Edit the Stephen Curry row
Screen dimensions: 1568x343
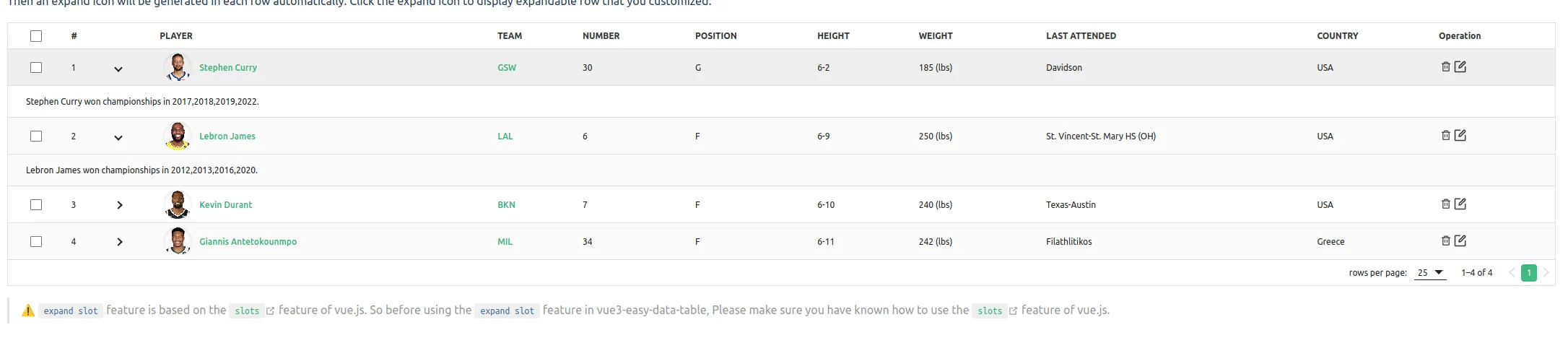pos(1460,67)
